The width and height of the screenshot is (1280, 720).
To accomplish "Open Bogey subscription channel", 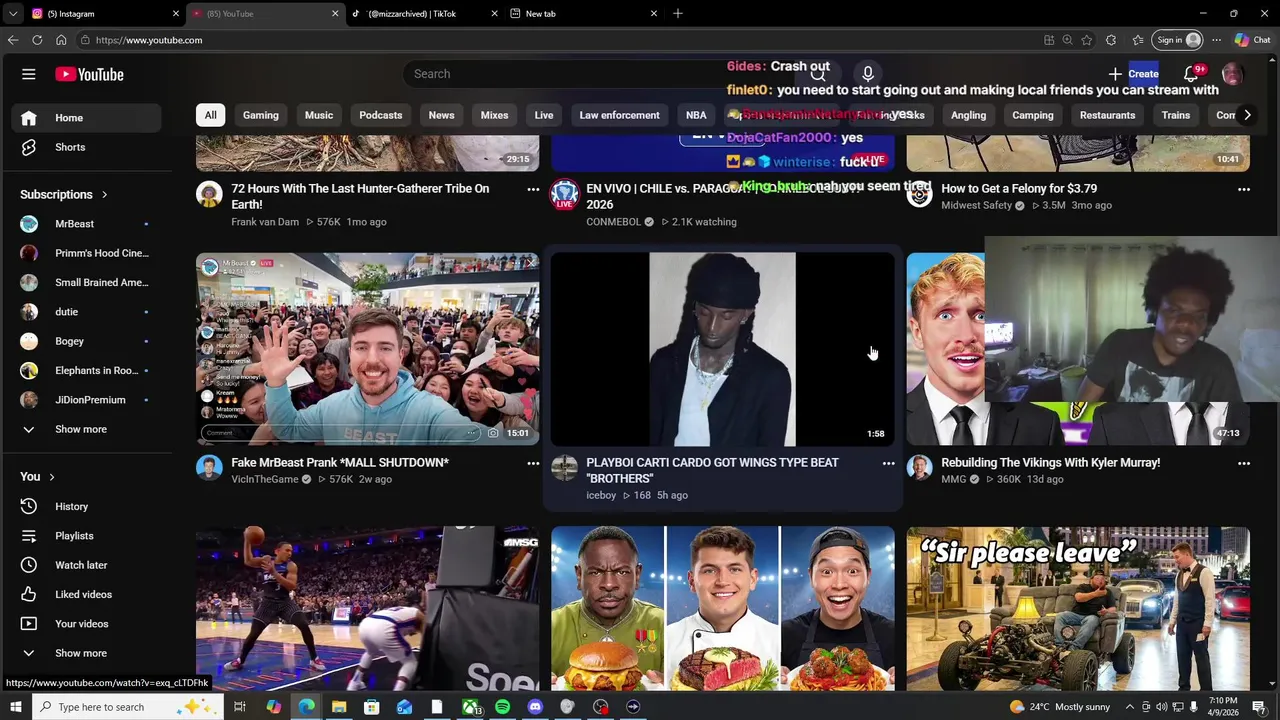I will [x=86, y=341].
